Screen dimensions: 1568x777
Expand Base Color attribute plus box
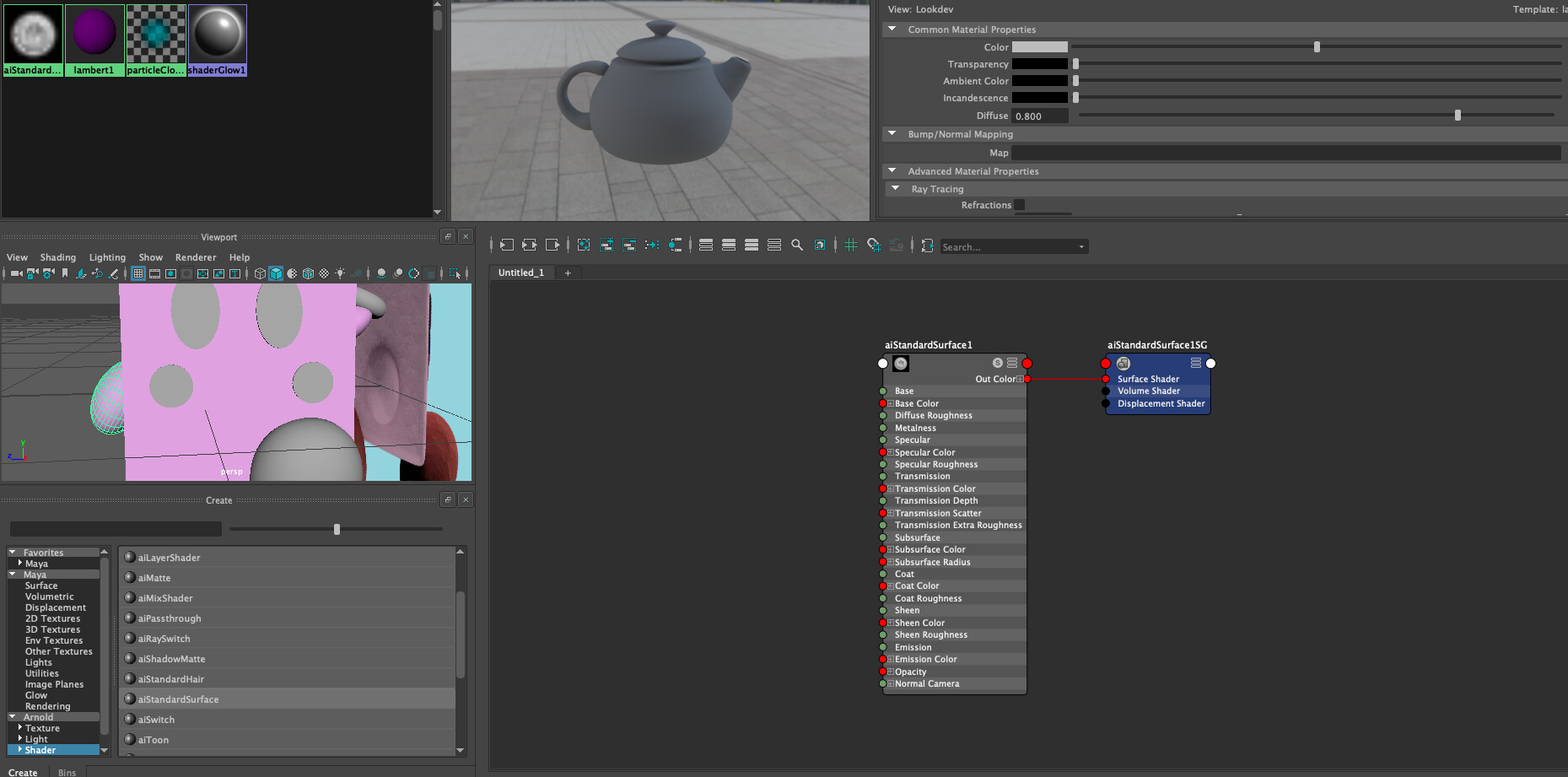tap(890, 403)
